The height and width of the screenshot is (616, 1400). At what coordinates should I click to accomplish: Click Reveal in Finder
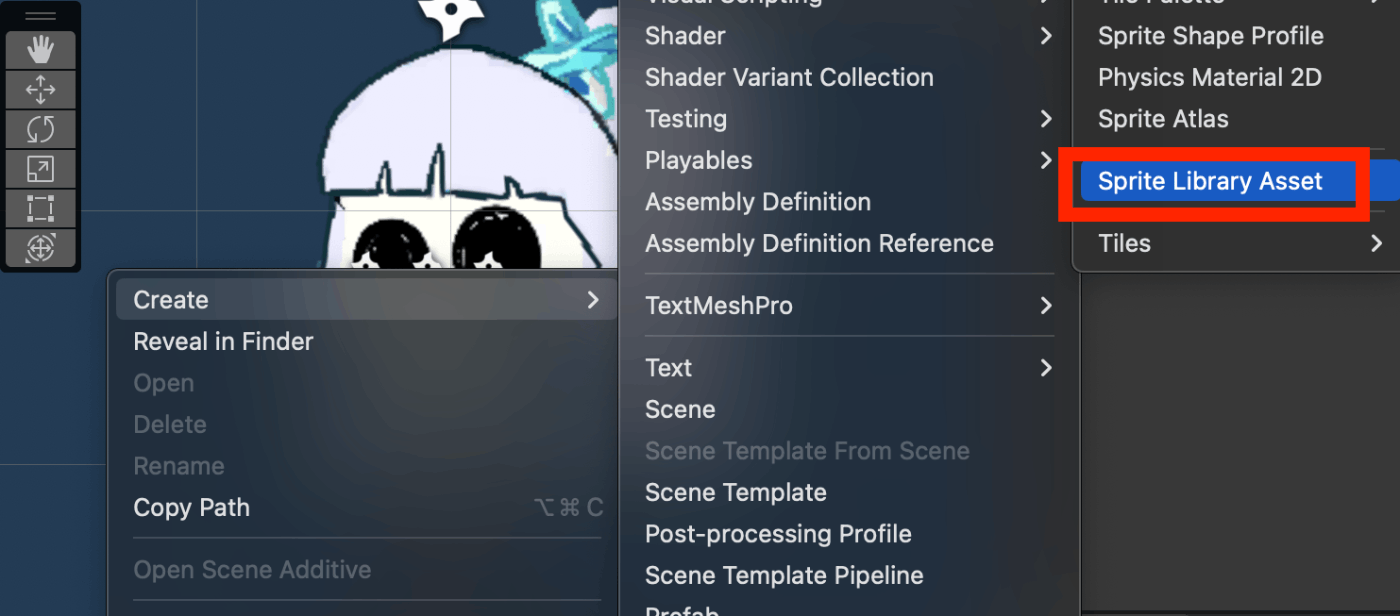pyautogui.click(x=224, y=342)
